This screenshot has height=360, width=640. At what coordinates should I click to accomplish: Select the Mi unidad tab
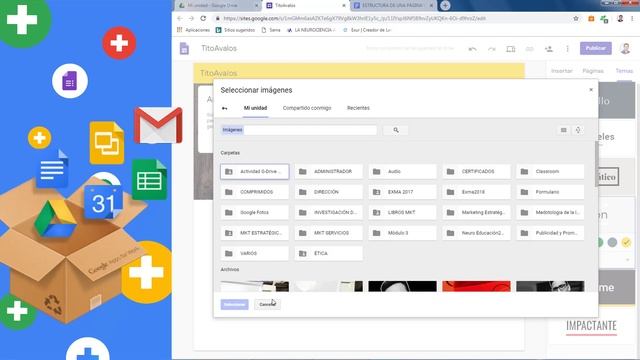256,108
